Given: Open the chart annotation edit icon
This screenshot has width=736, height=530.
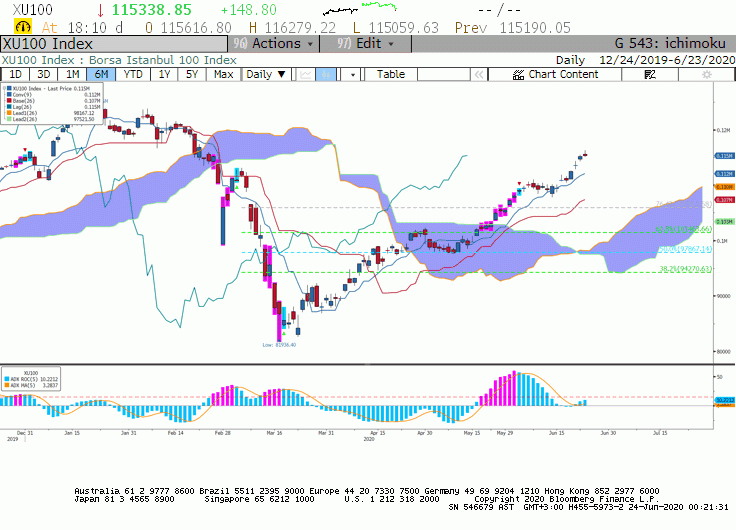Looking at the screenshot, I should tap(650, 75).
